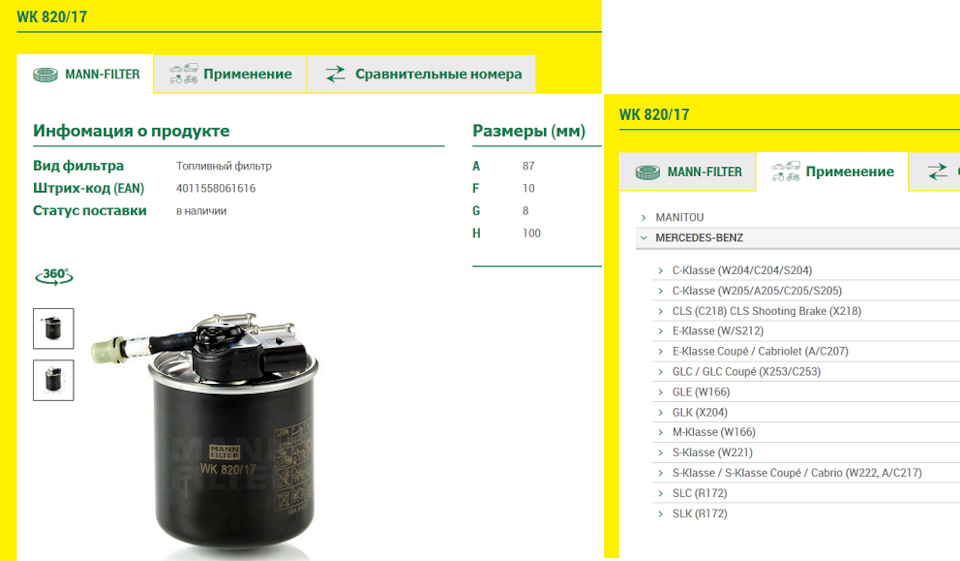Image resolution: width=960 pixels, height=561 pixels.
Task: Click the WK 820/17 title in left panel
Action: coord(52,17)
